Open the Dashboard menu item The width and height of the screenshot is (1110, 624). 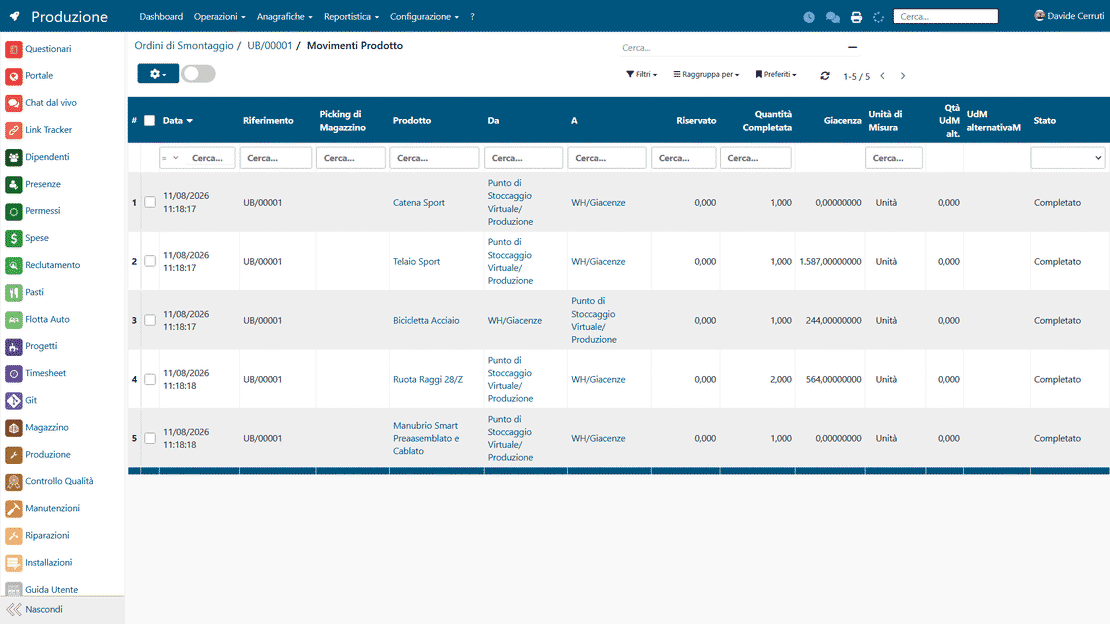coord(161,16)
